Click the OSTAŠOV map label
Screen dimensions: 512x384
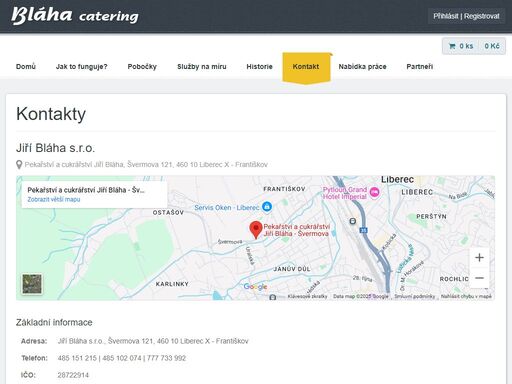coord(168,212)
